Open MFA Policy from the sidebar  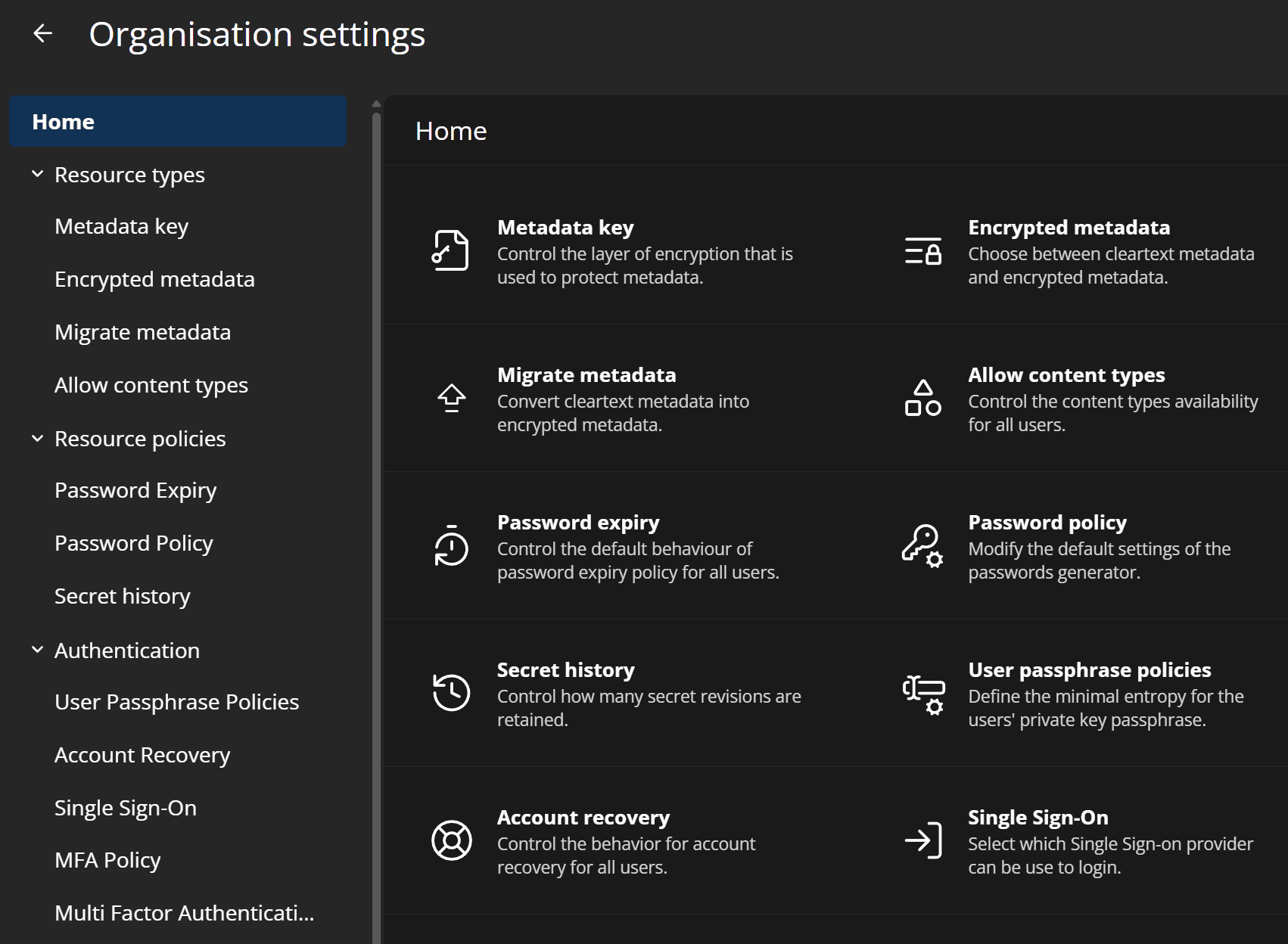(107, 859)
